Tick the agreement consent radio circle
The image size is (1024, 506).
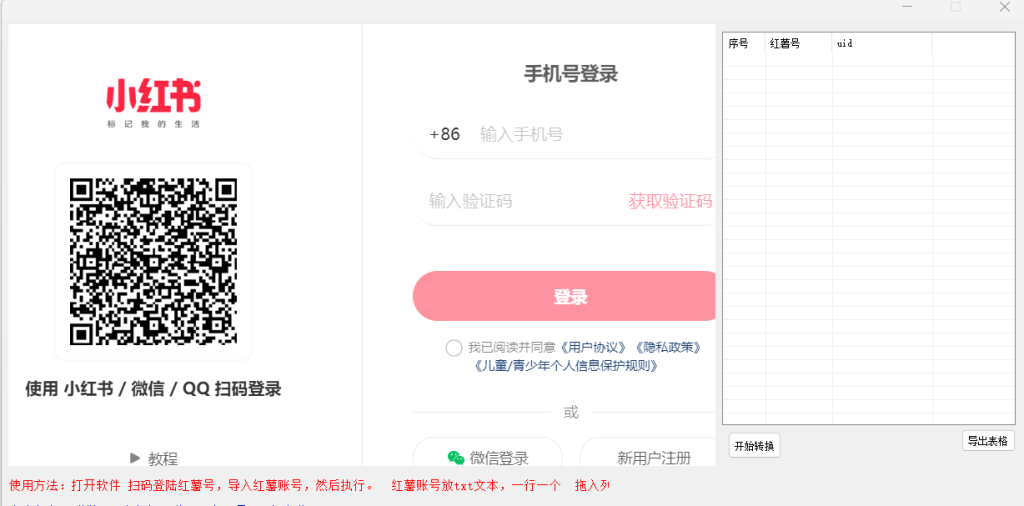pyautogui.click(x=454, y=348)
